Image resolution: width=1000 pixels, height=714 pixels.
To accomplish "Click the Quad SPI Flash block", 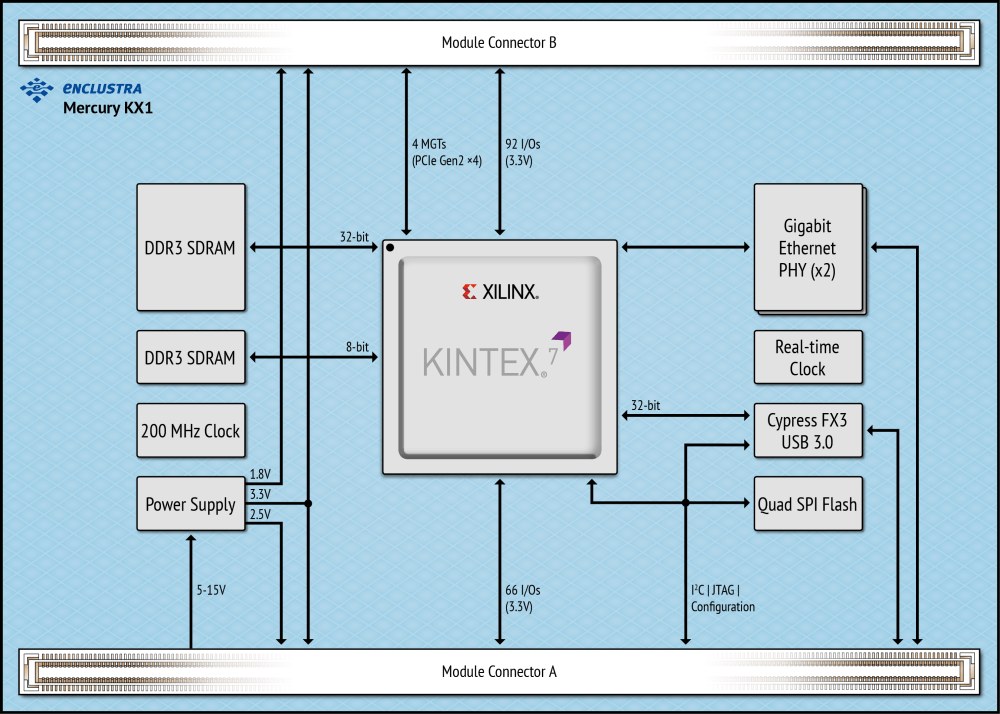I will point(808,504).
